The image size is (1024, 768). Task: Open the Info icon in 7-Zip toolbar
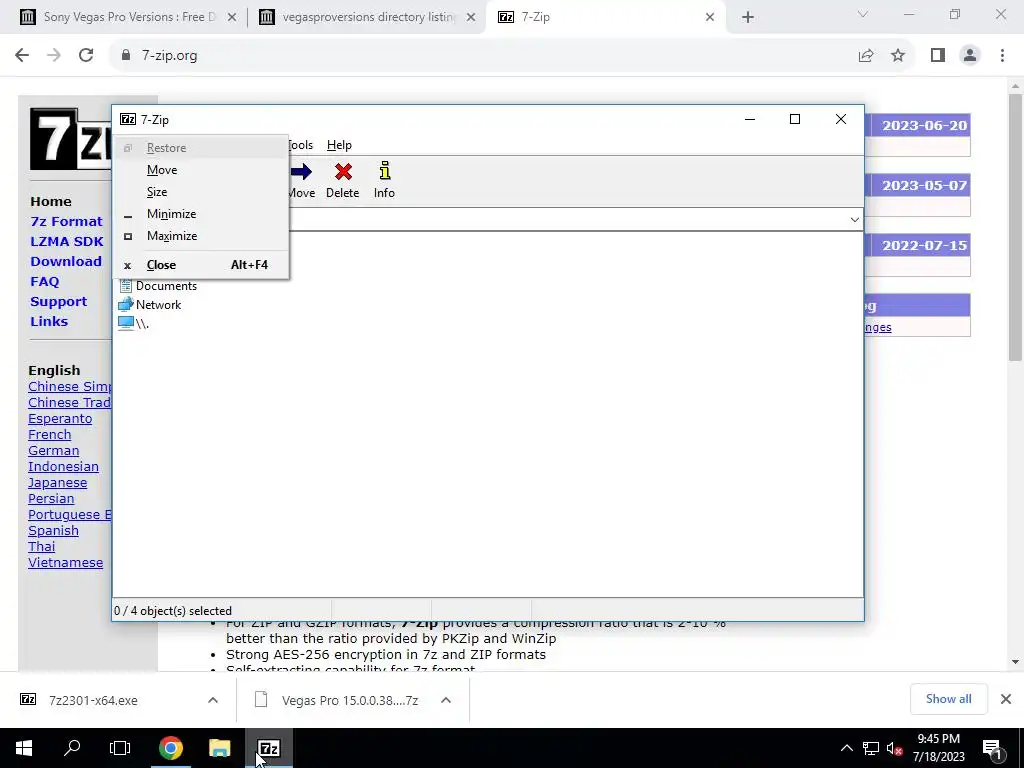(x=385, y=171)
